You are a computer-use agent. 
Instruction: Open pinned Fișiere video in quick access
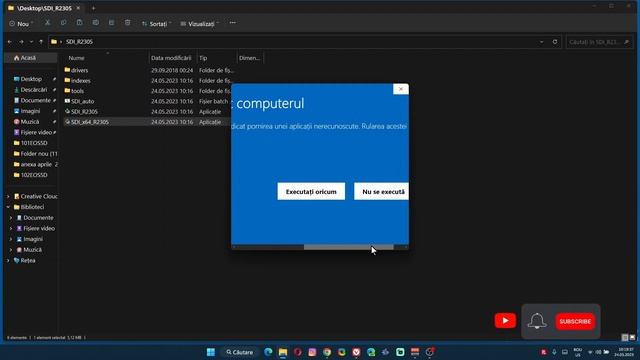tap(36, 132)
